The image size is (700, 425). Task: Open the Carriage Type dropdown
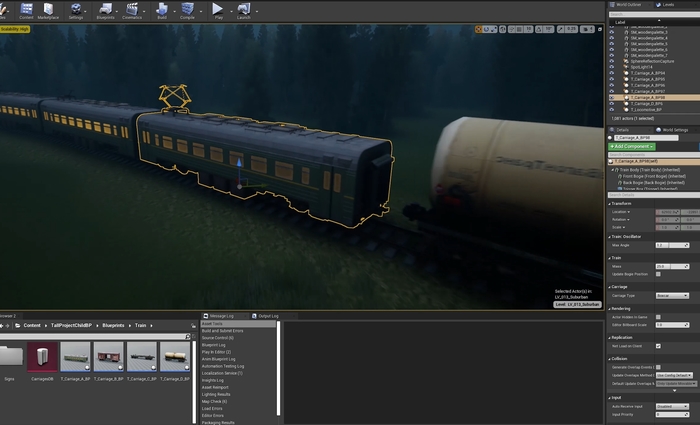click(671, 296)
